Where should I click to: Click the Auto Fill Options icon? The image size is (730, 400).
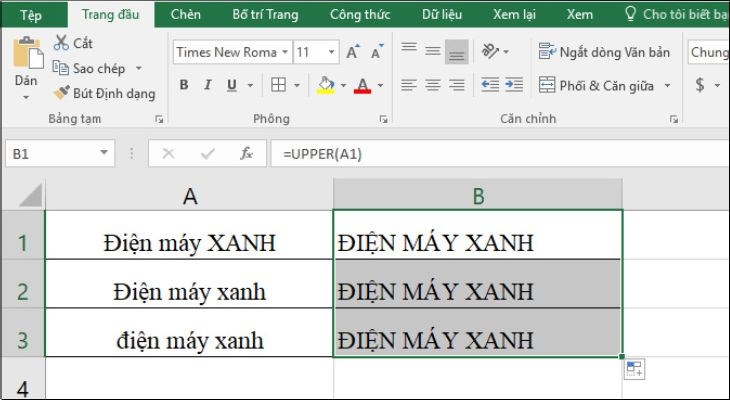point(635,370)
